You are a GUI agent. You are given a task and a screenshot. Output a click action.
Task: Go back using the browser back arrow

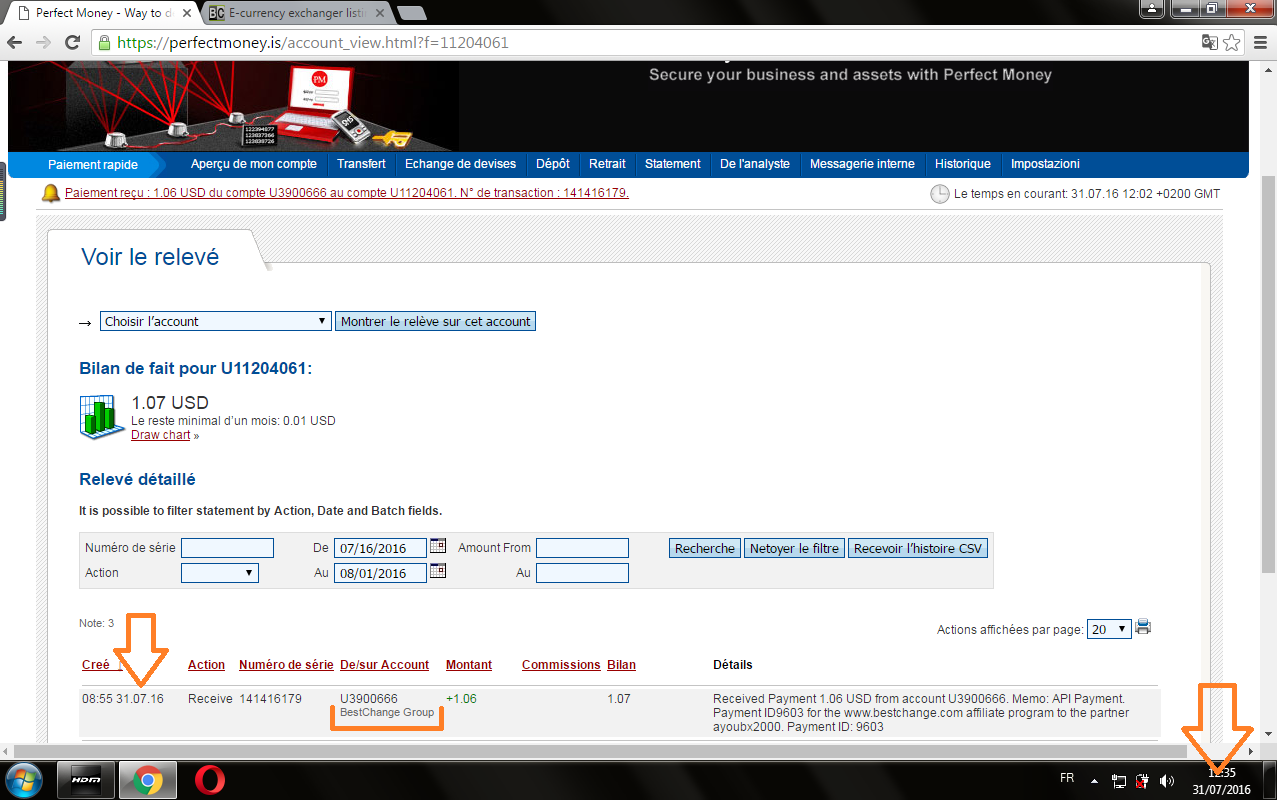[x=15, y=43]
